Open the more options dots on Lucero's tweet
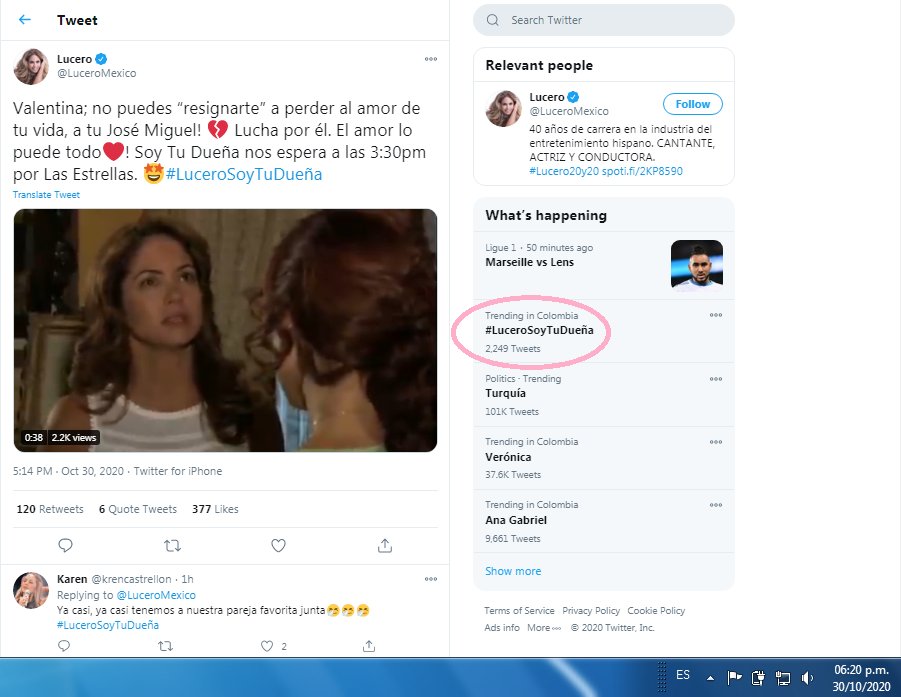The height and width of the screenshot is (697, 901). (431, 59)
